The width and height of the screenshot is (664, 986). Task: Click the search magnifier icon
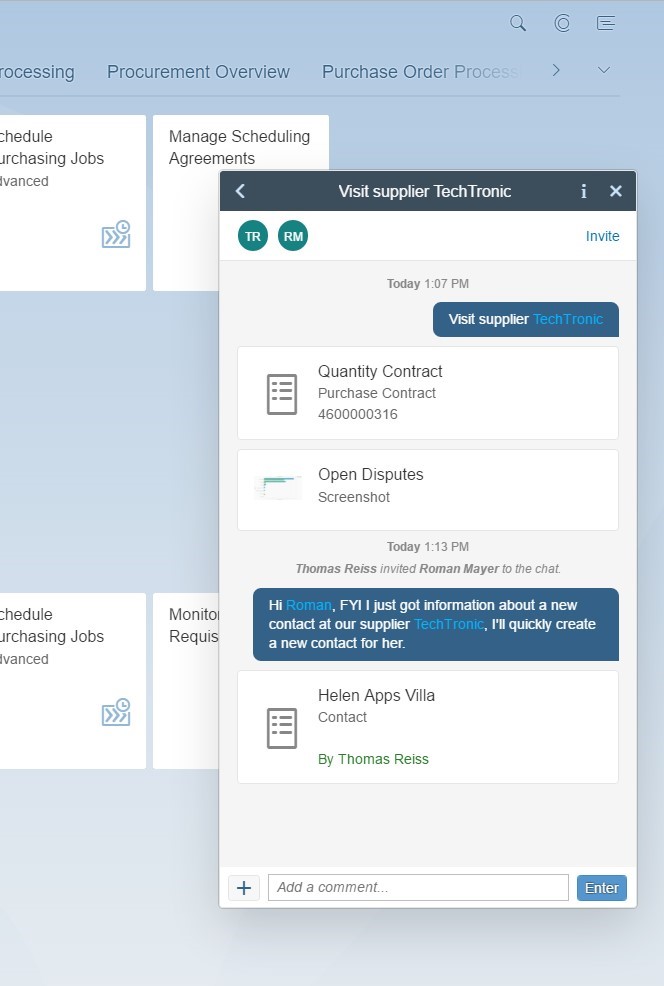pos(518,23)
